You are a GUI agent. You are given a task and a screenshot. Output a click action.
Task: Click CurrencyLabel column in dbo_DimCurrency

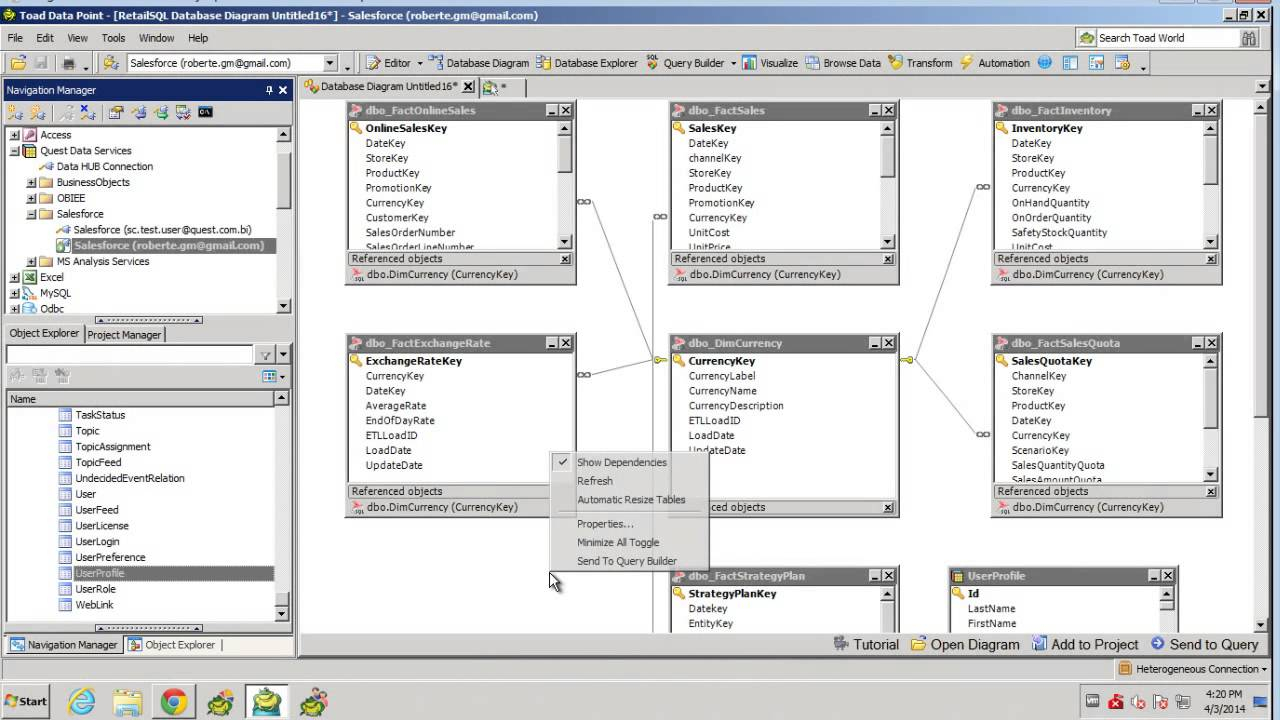722,376
